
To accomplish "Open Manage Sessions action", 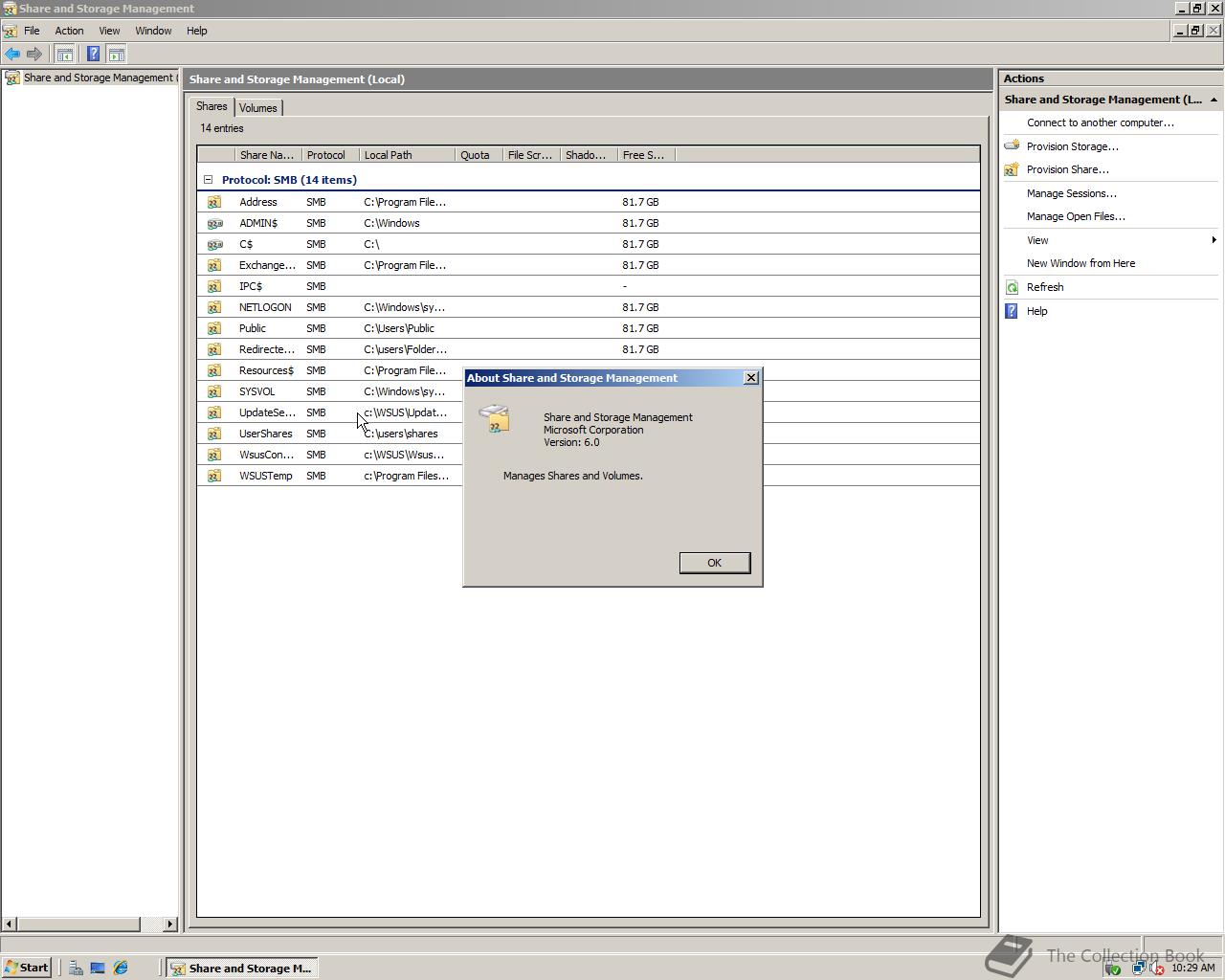I will (1071, 193).
